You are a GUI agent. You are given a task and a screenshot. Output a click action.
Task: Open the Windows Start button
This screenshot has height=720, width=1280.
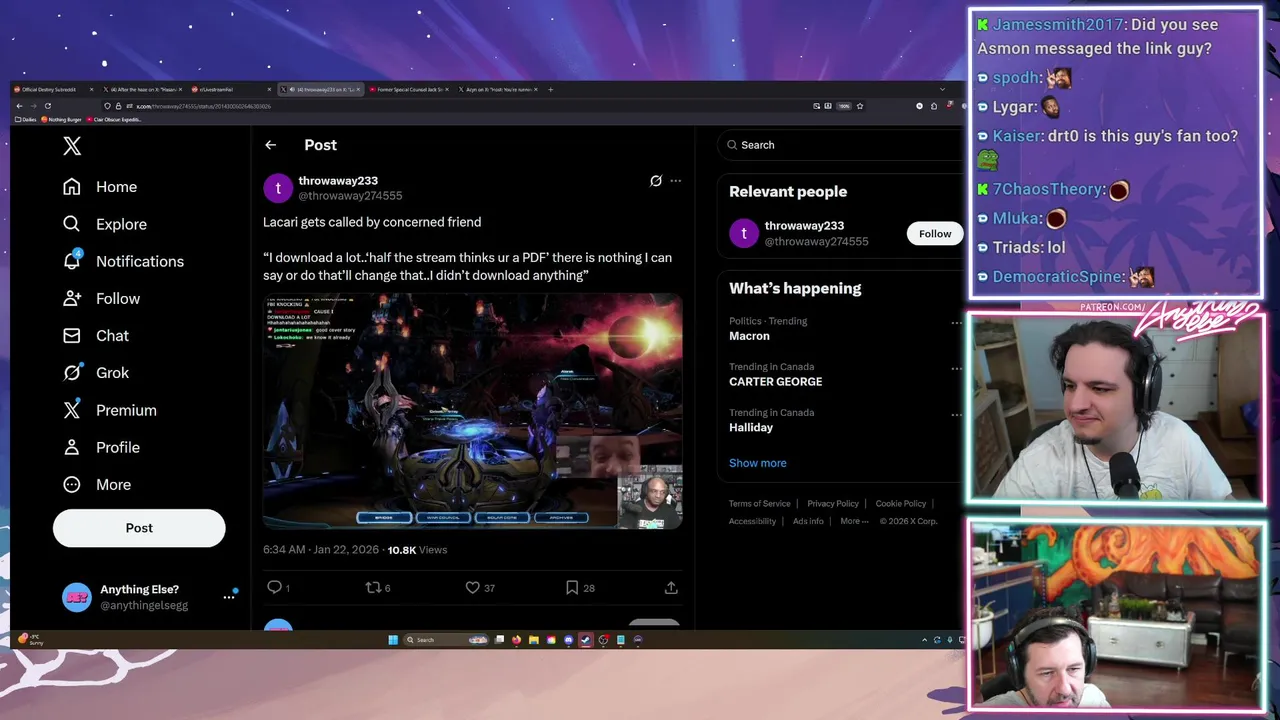(x=393, y=640)
